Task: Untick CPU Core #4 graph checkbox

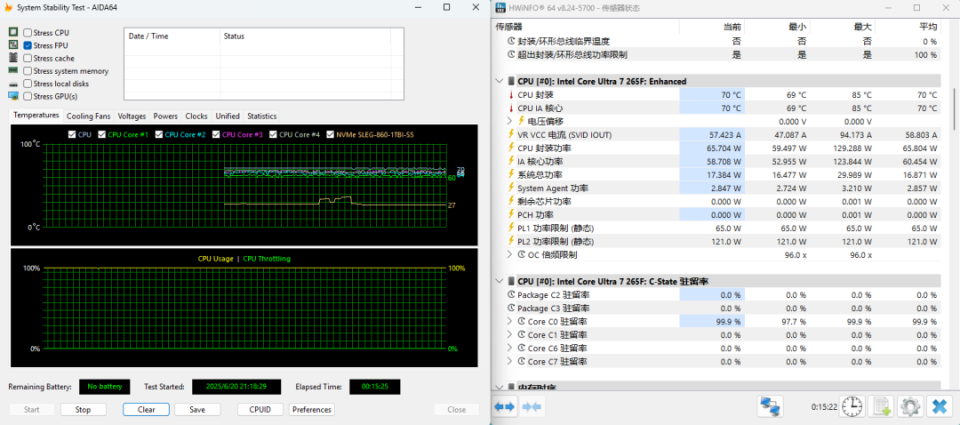Action: coord(273,134)
